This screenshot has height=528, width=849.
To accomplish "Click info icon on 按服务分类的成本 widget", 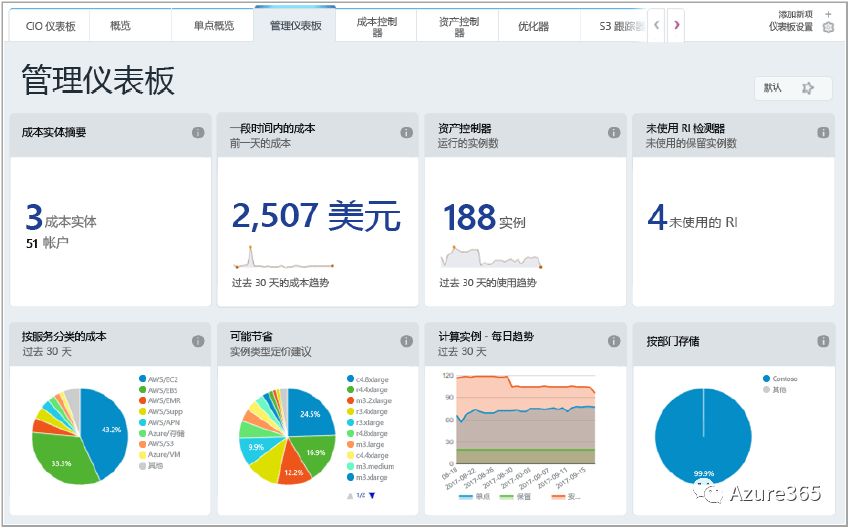I will tap(198, 341).
